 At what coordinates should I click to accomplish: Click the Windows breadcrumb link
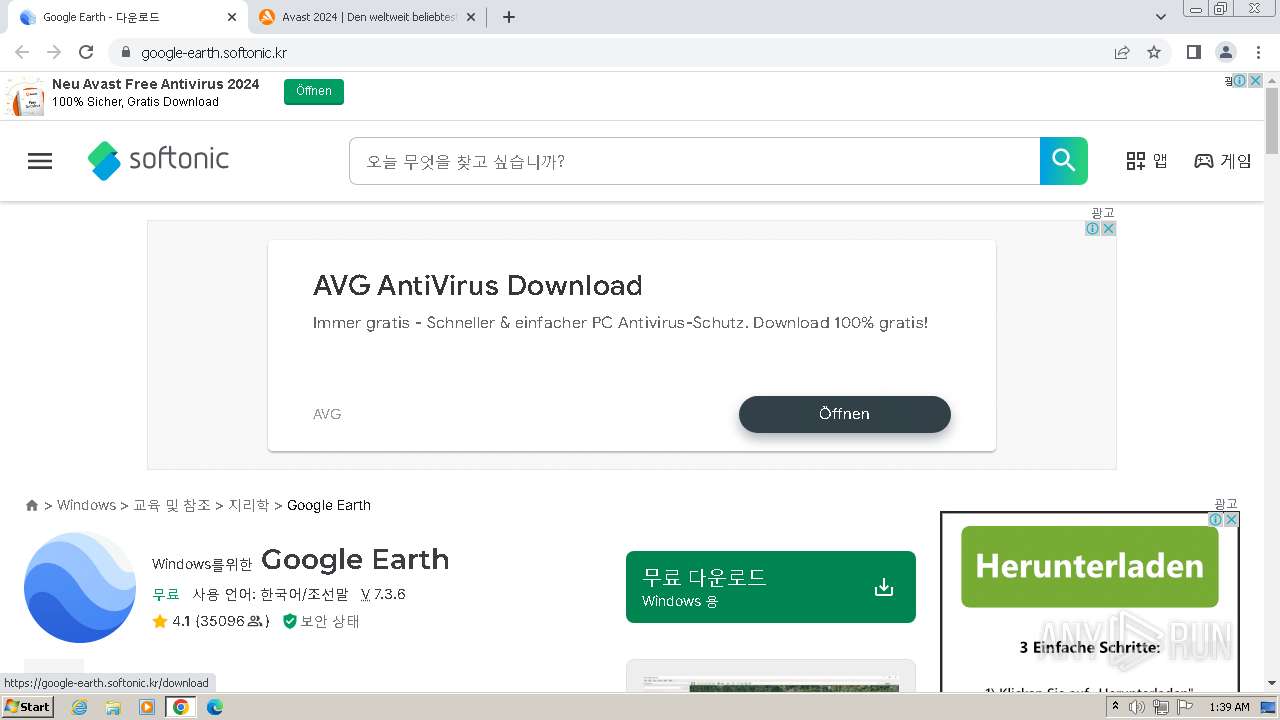click(x=86, y=505)
